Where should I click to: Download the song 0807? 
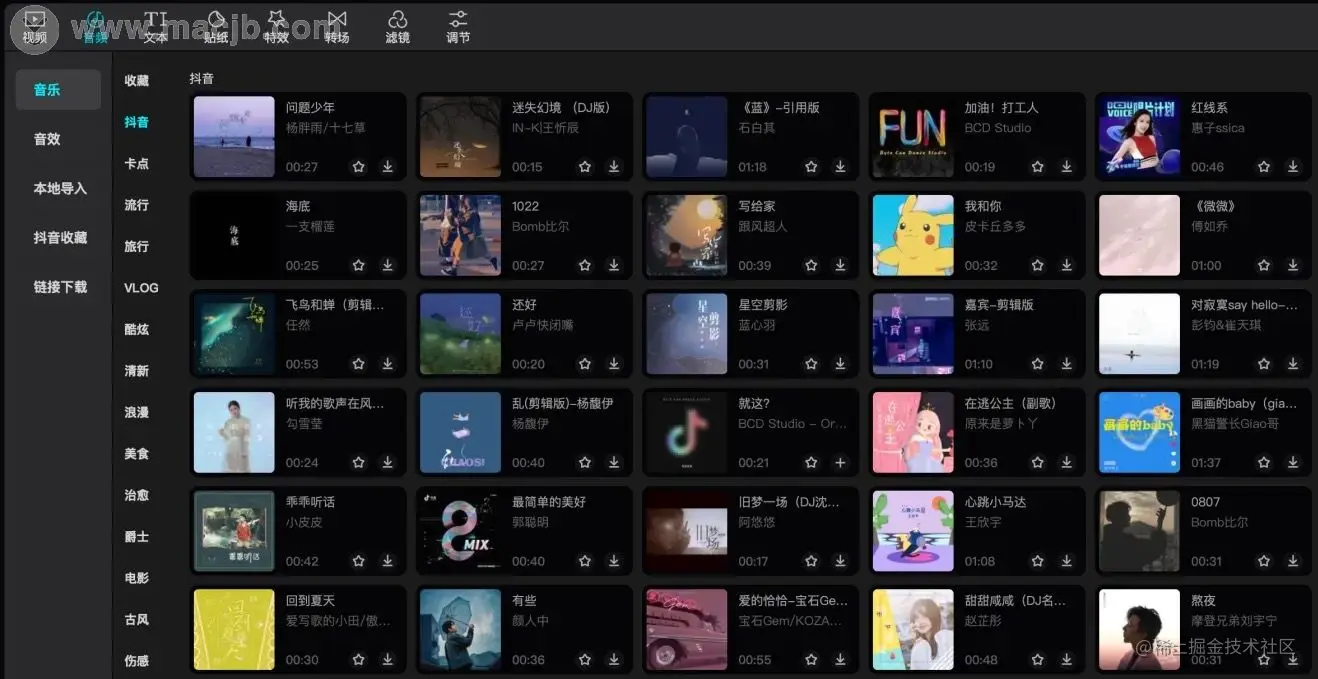pyautogui.click(x=1293, y=561)
